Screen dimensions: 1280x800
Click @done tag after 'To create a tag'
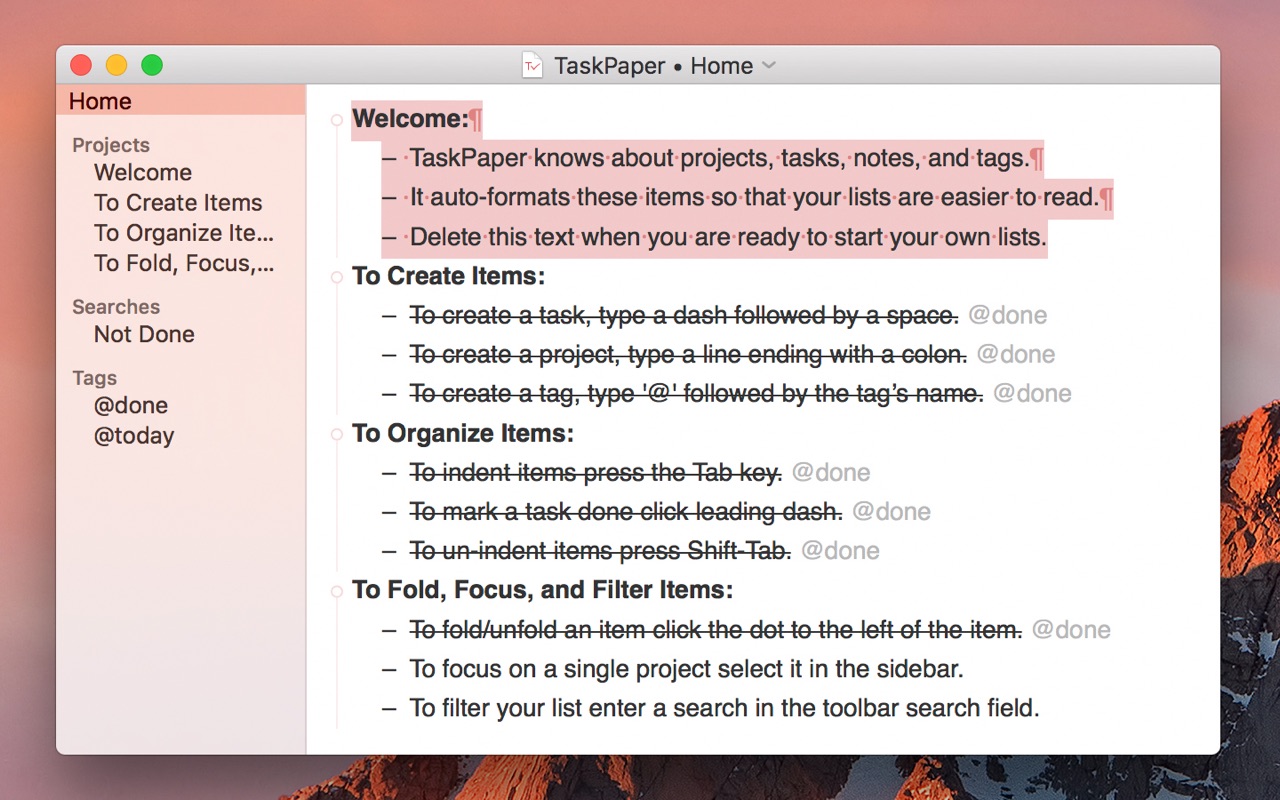1032,394
